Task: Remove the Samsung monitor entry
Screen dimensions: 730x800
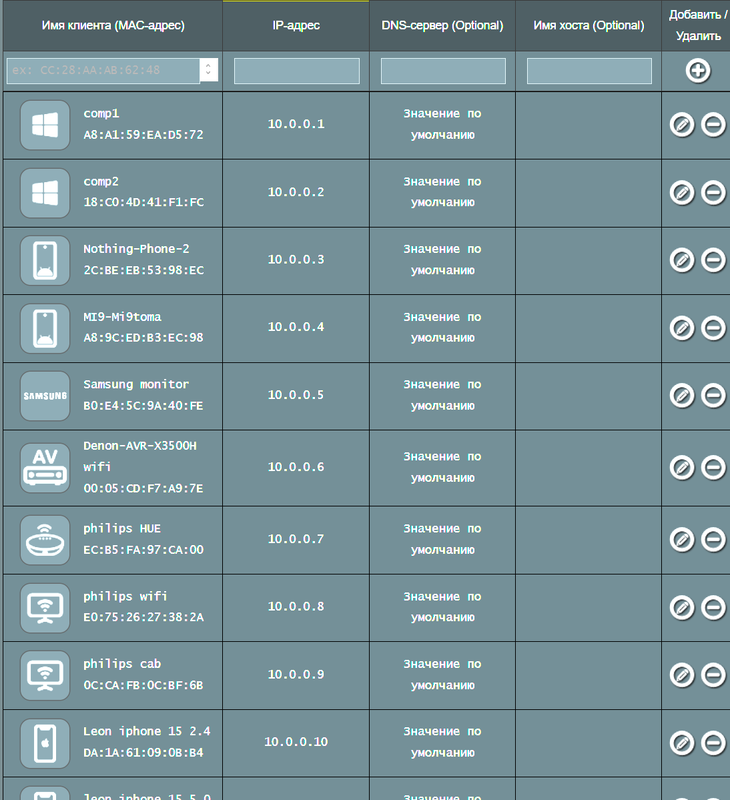Action: 713,395
